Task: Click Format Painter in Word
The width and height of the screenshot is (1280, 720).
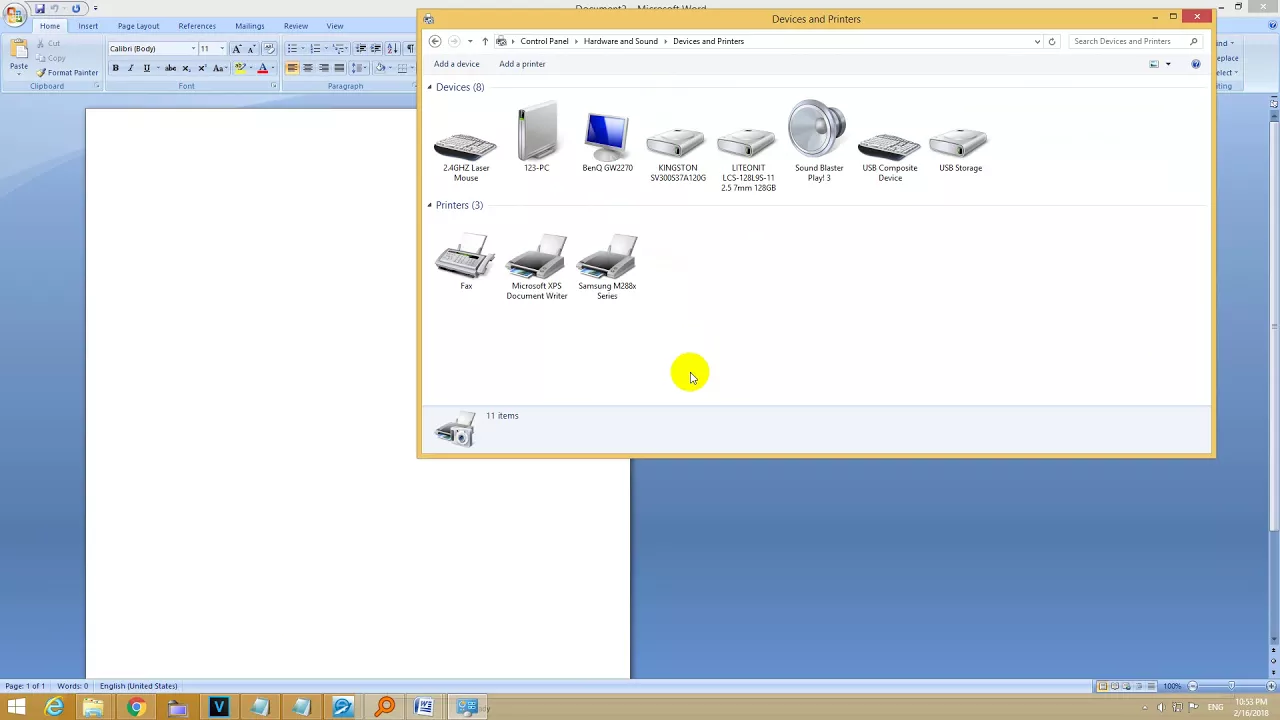Action: tap(67, 73)
